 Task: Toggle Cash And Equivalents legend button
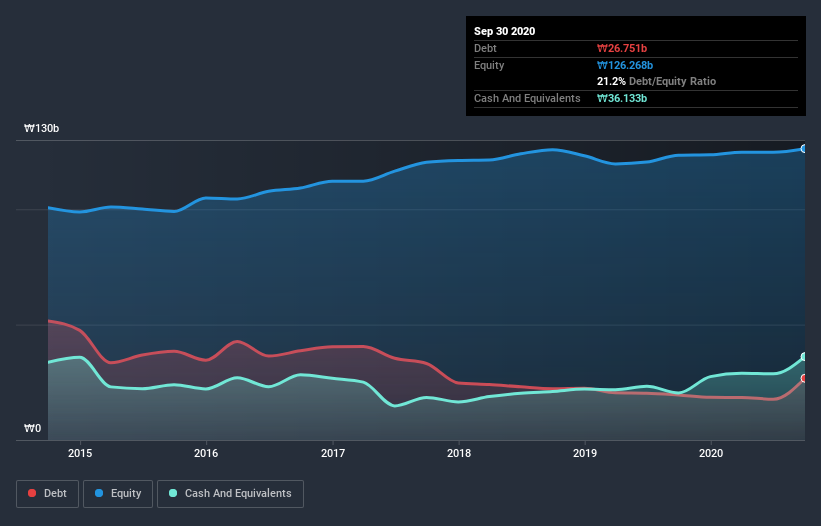coord(230,494)
